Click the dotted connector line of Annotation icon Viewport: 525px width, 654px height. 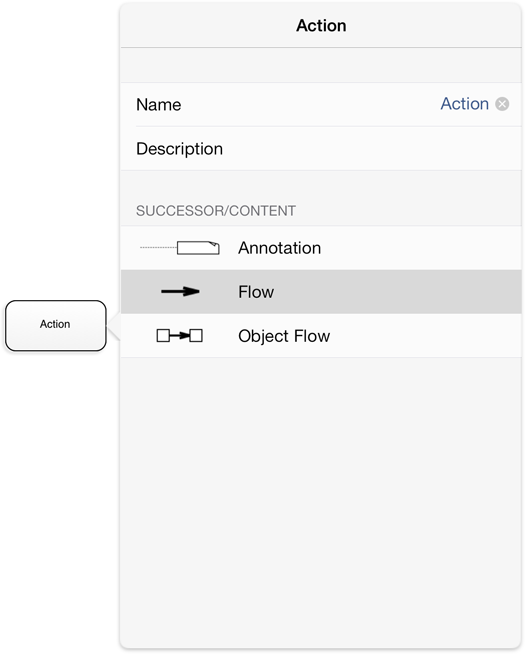(x=158, y=247)
